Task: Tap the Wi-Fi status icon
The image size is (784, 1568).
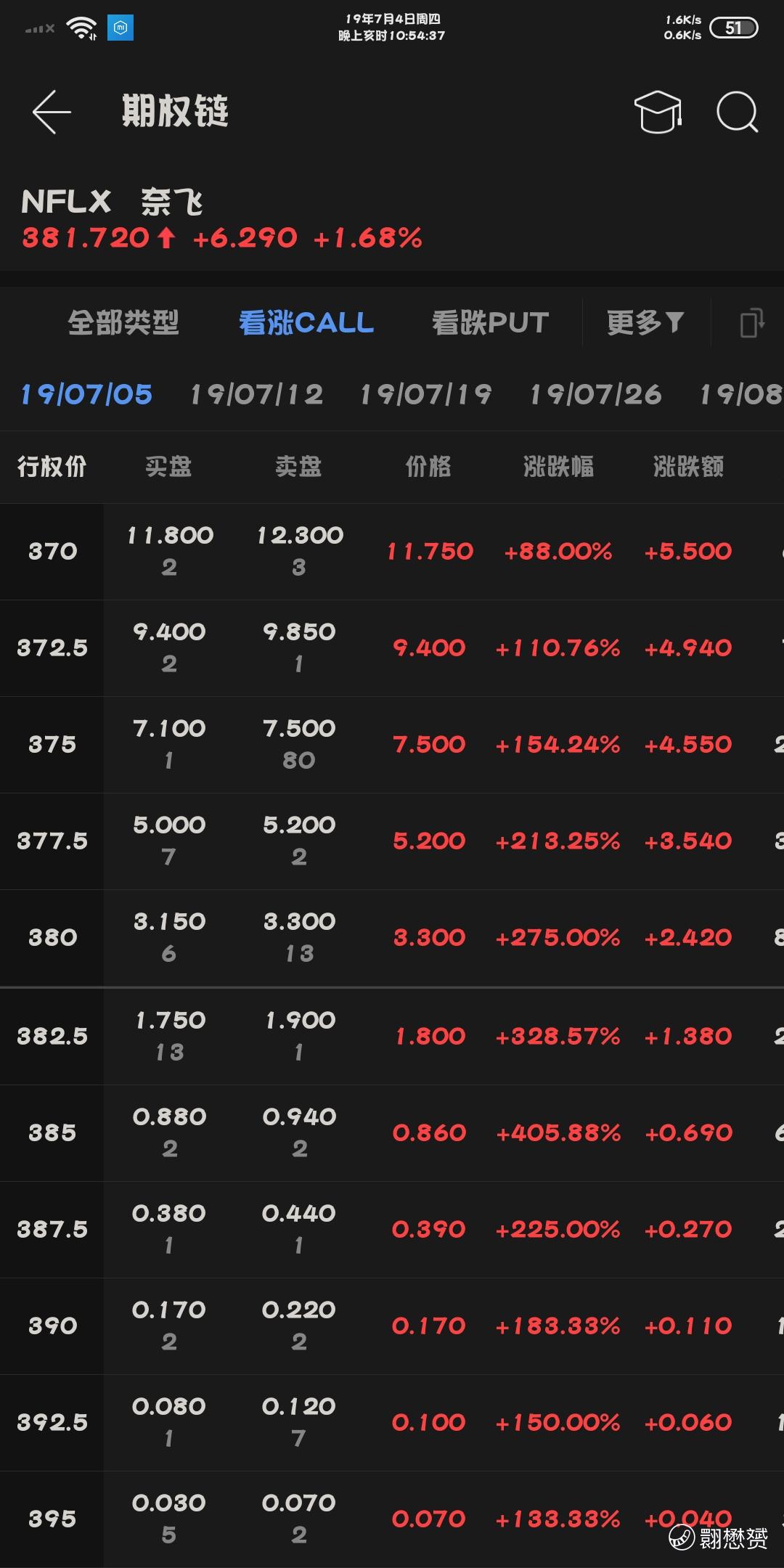Action: [x=81, y=28]
